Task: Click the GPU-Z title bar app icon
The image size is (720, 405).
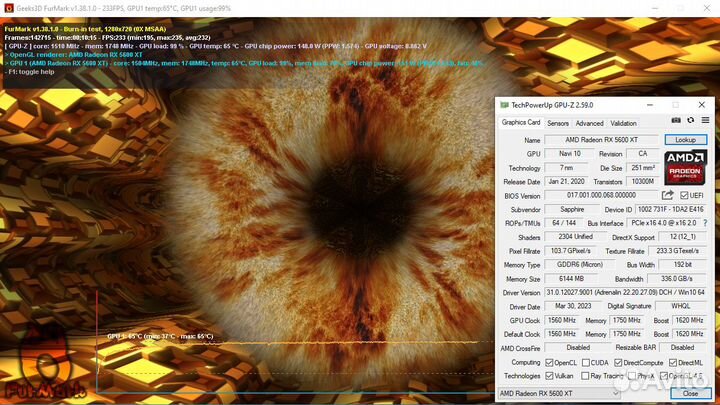Action: (504, 105)
